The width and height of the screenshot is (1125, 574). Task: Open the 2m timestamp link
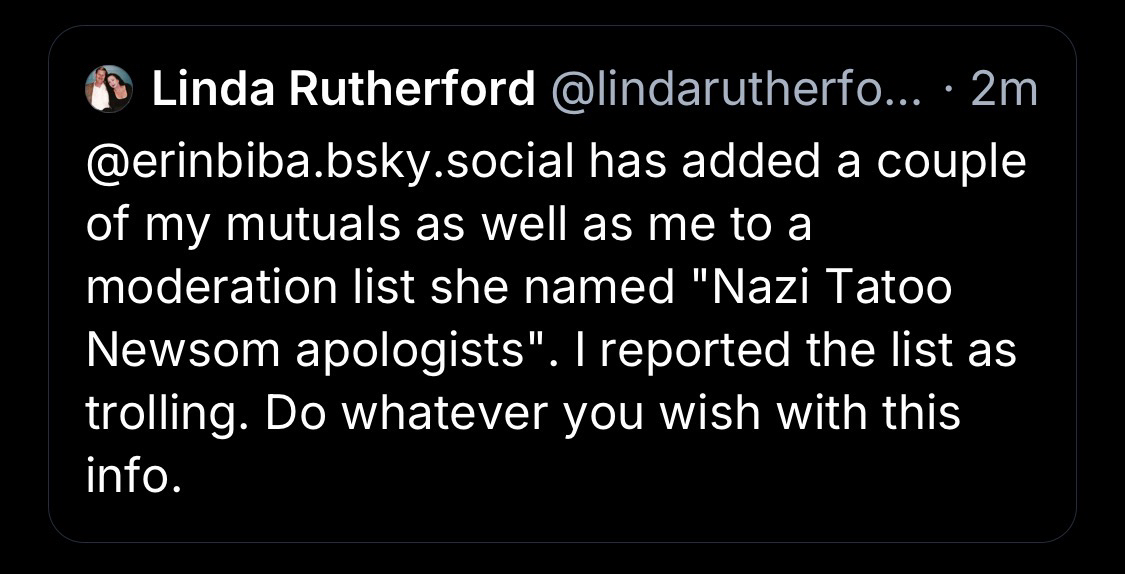coord(1004,92)
